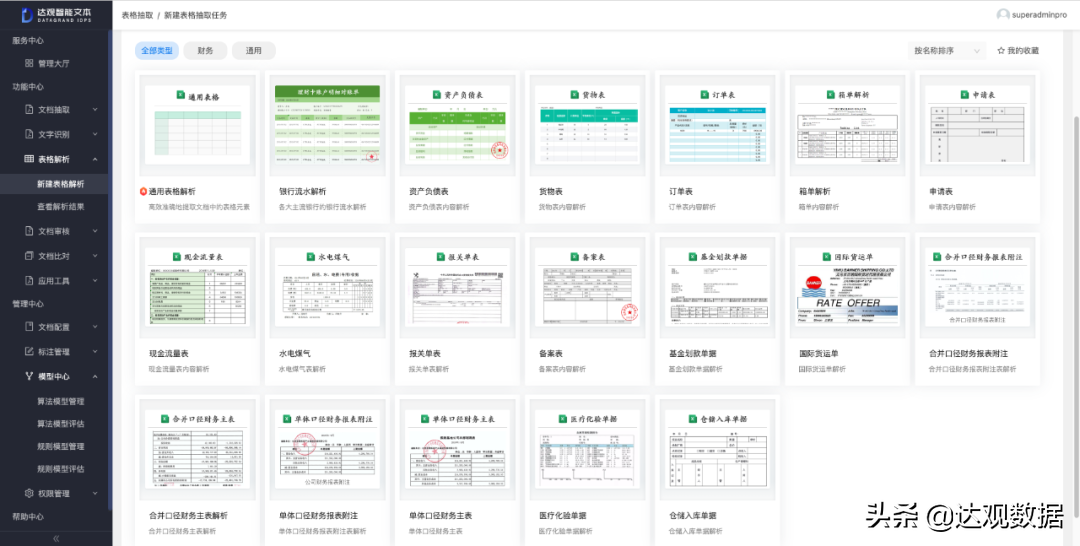Click the 高效准确地提取文档中的表格元素 description
Viewport: 1080px width, 546px height.
(x=199, y=207)
